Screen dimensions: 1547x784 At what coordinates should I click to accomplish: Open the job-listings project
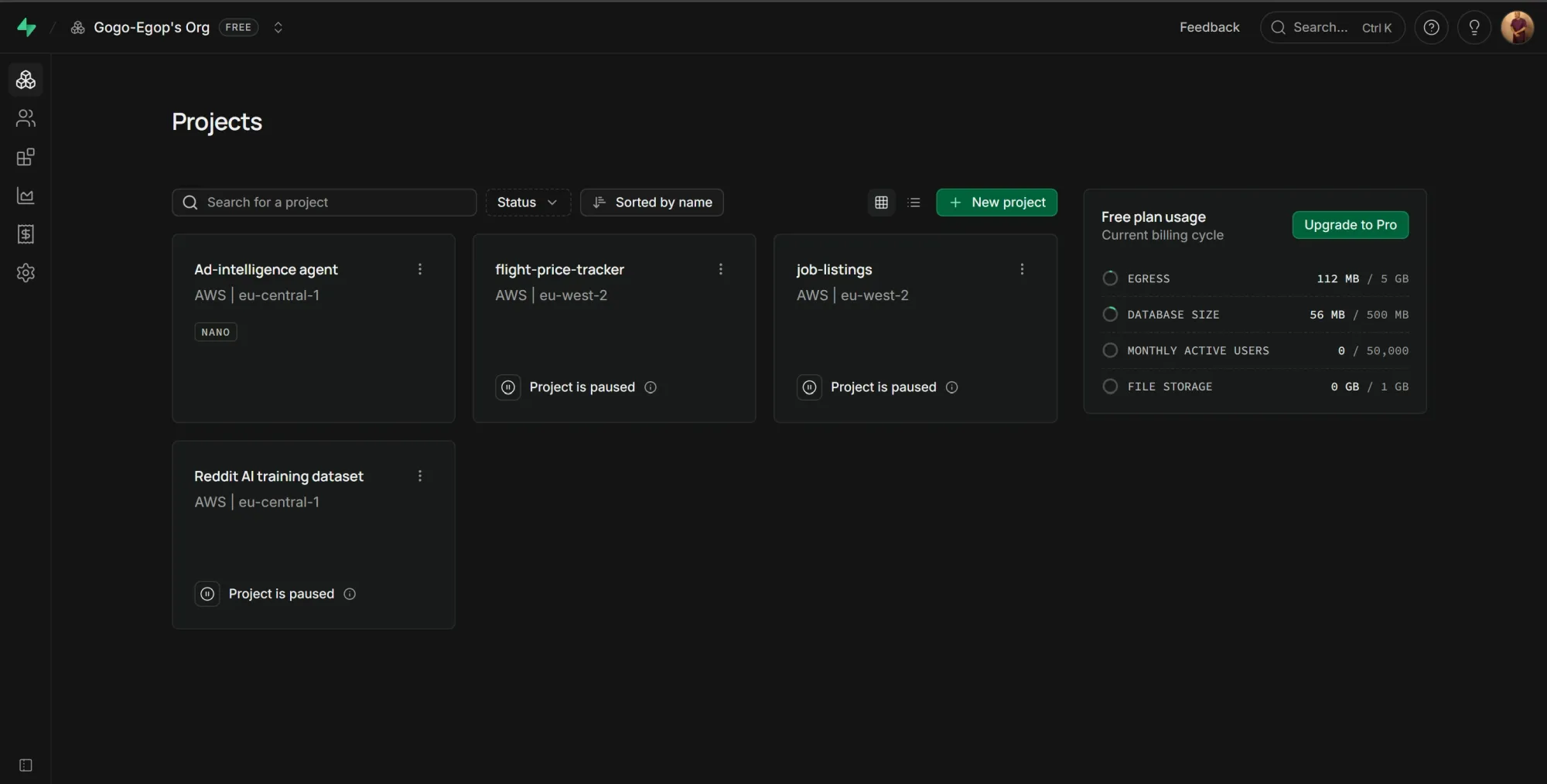915,329
